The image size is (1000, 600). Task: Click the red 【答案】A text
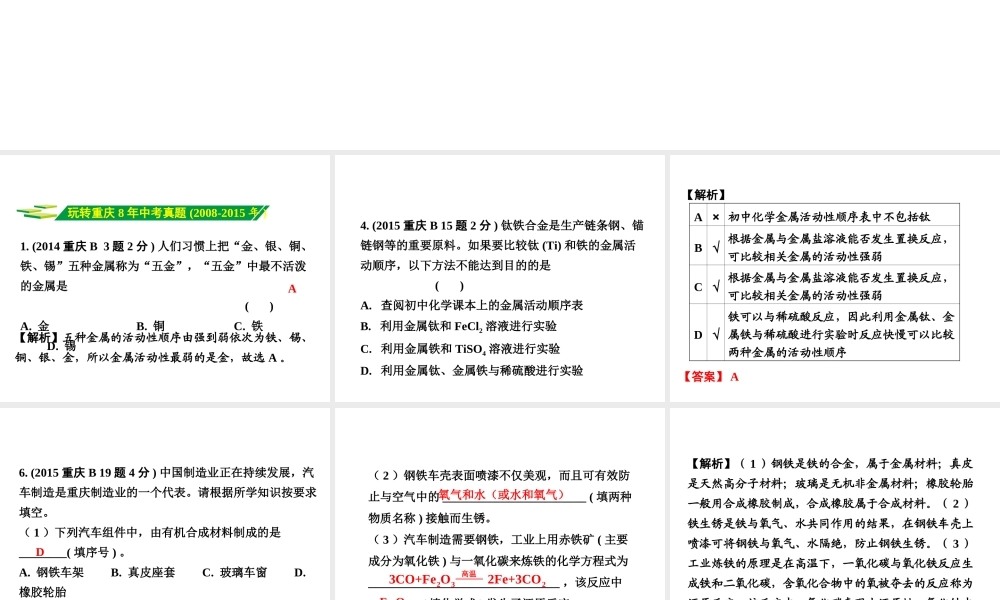[710, 377]
